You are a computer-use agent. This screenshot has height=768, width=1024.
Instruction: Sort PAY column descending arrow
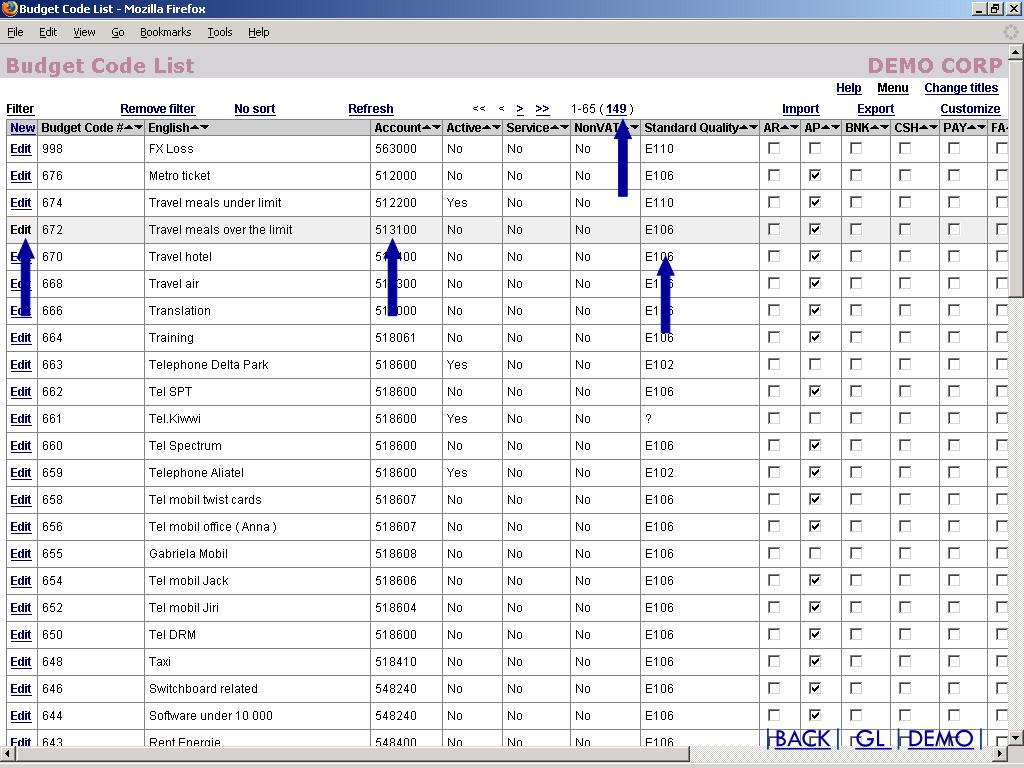[x=981, y=127]
